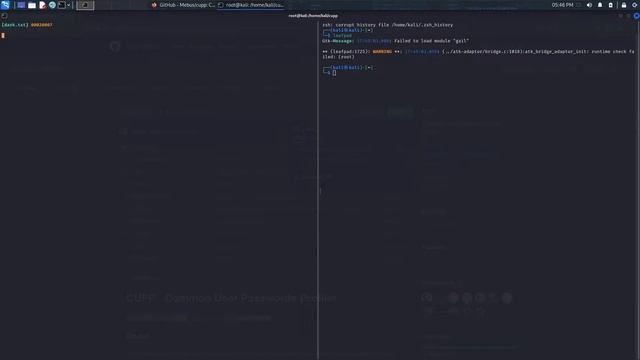The height and width of the screenshot is (360, 640).
Task: Open the battery power manager icon
Action: 611,5
